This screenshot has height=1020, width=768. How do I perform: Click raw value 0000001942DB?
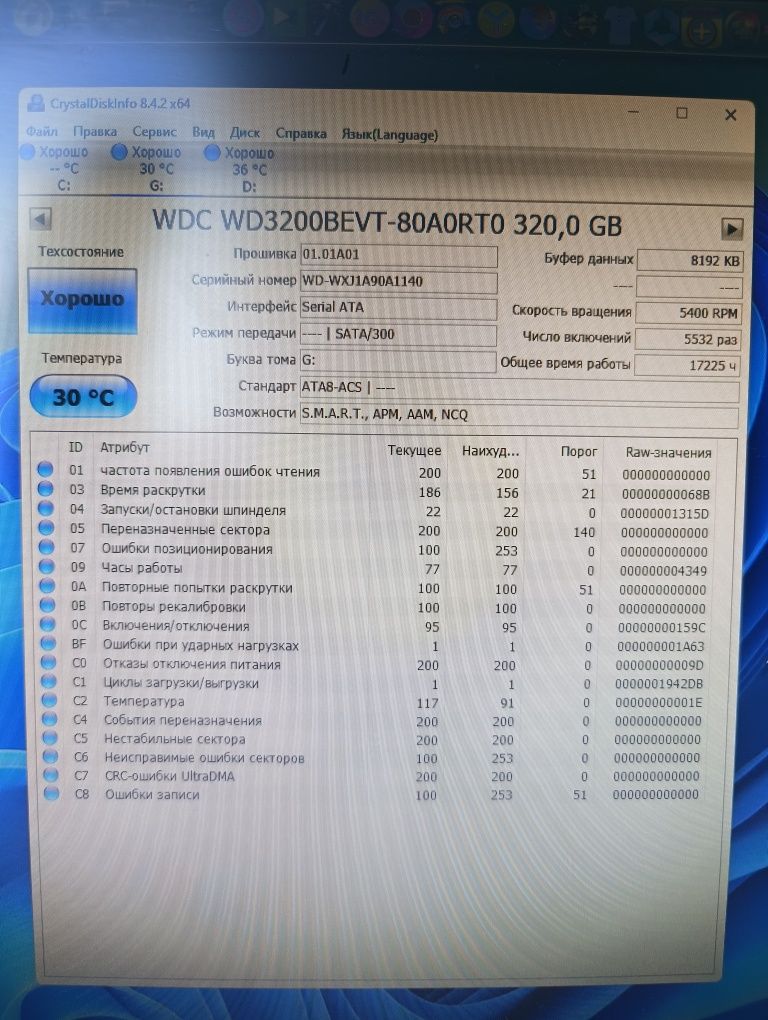(x=659, y=684)
